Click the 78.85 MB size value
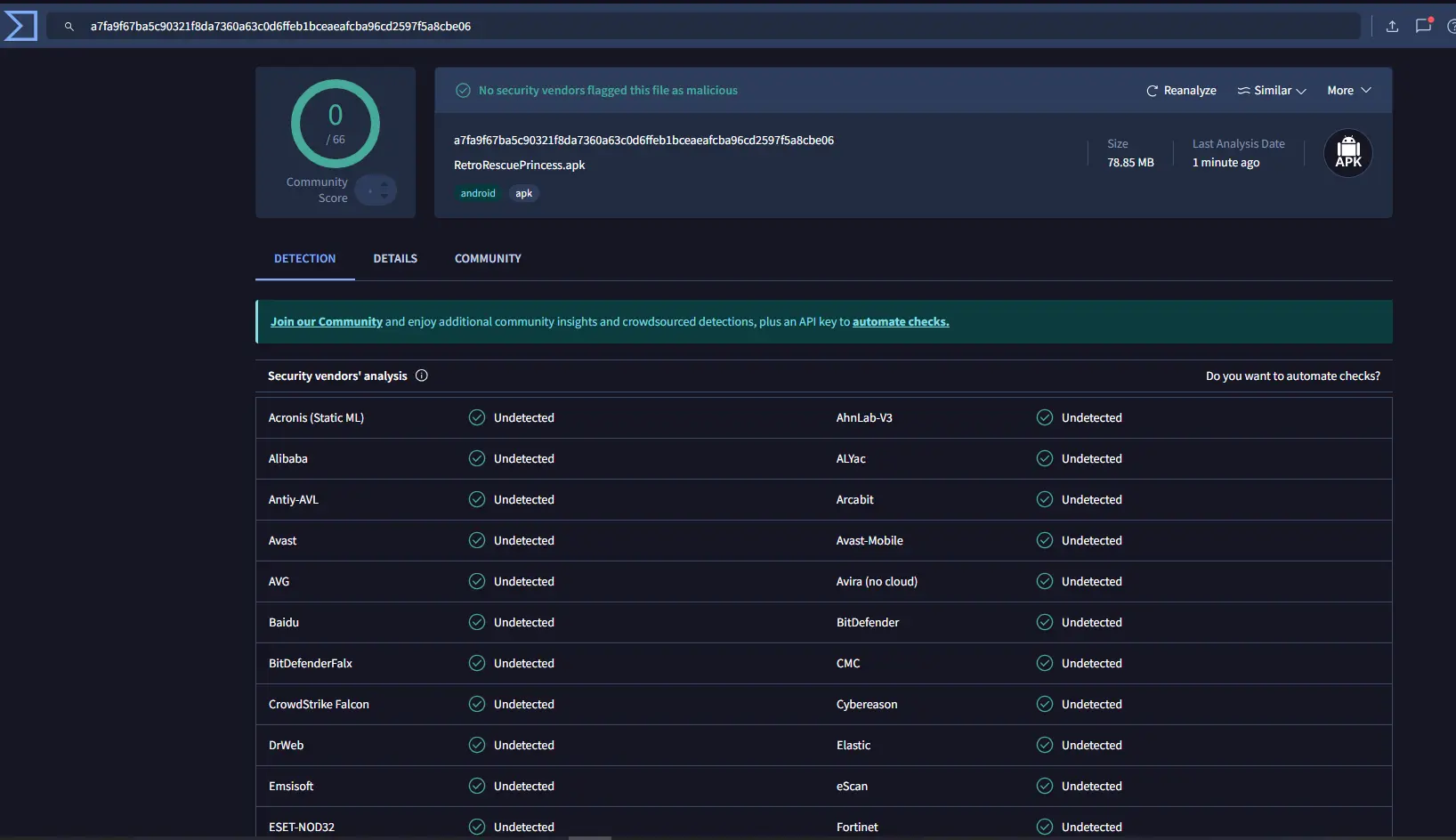This screenshot has width=1456, height=840. pyautogui.click(x=1130, y=163)
